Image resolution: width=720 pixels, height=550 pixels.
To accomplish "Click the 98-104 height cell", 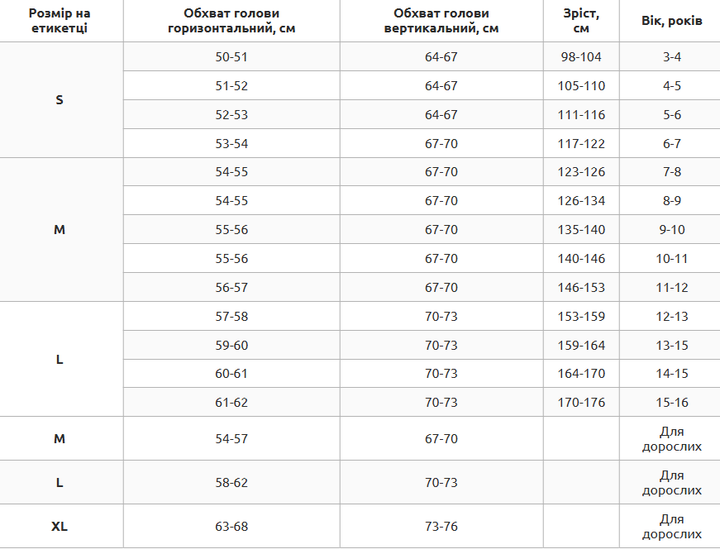I will (581, 56).
